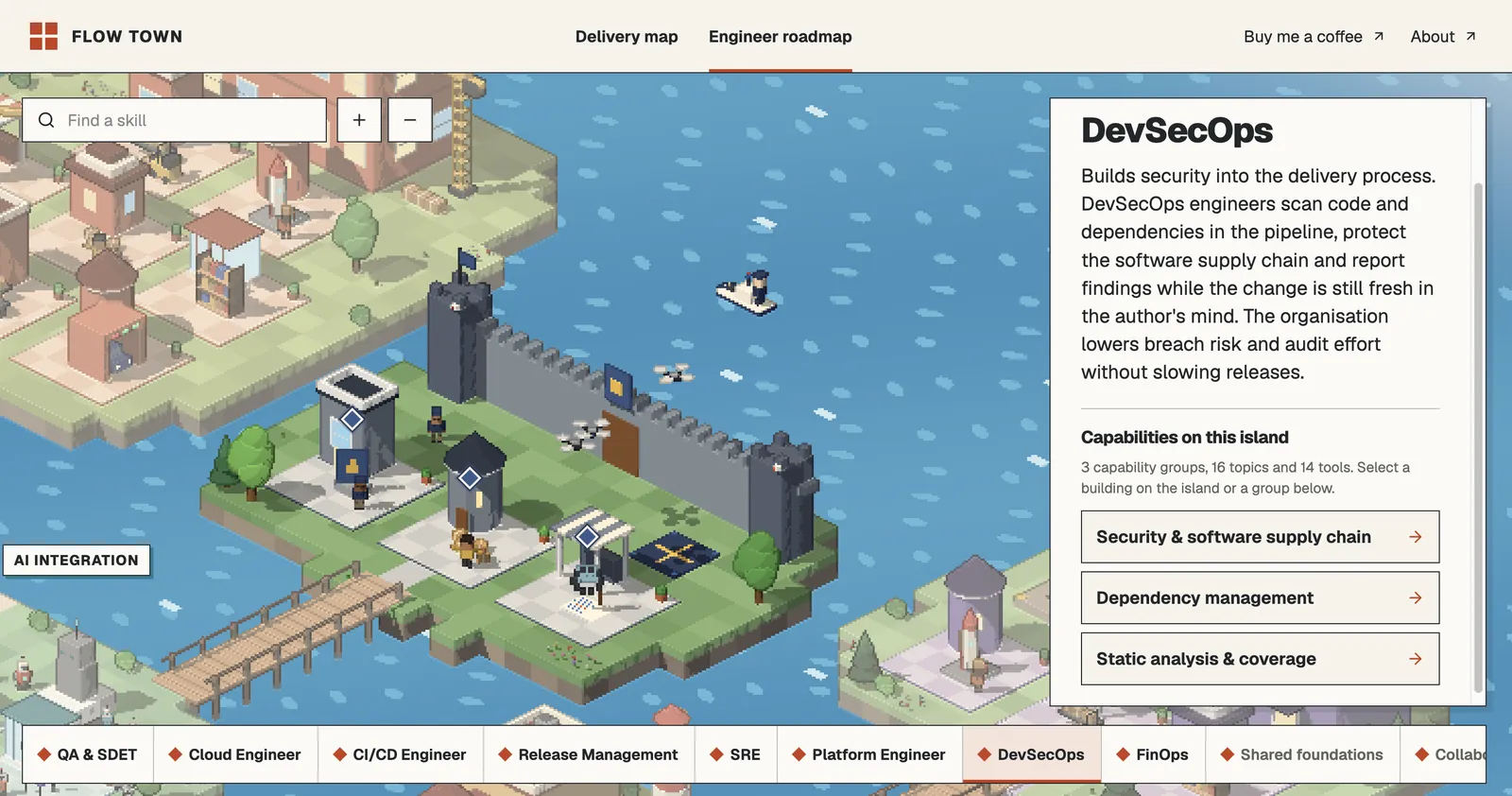This screenshot has width=1512, height=796.
Task: Open the Shared foundations tab
Action: [1302, 754]
